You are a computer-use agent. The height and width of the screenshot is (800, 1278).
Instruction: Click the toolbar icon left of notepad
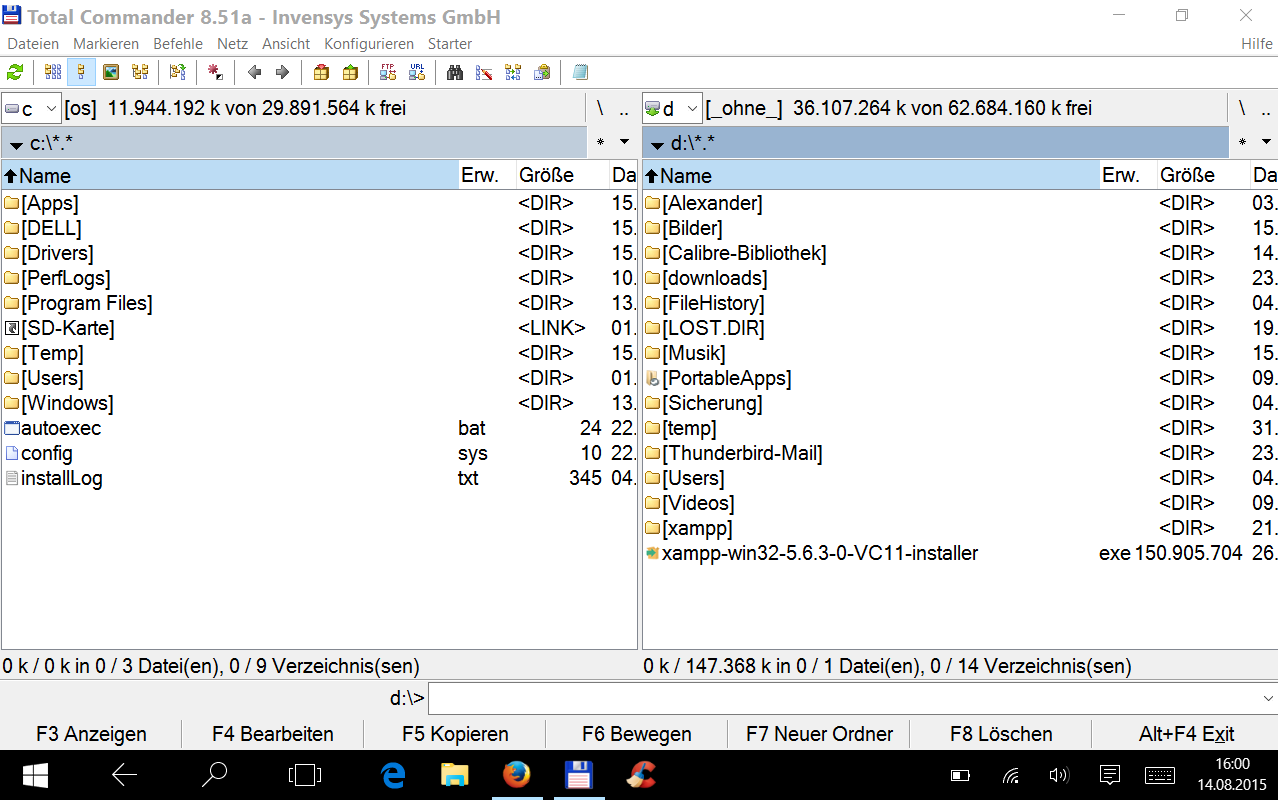tap(542, 72)
